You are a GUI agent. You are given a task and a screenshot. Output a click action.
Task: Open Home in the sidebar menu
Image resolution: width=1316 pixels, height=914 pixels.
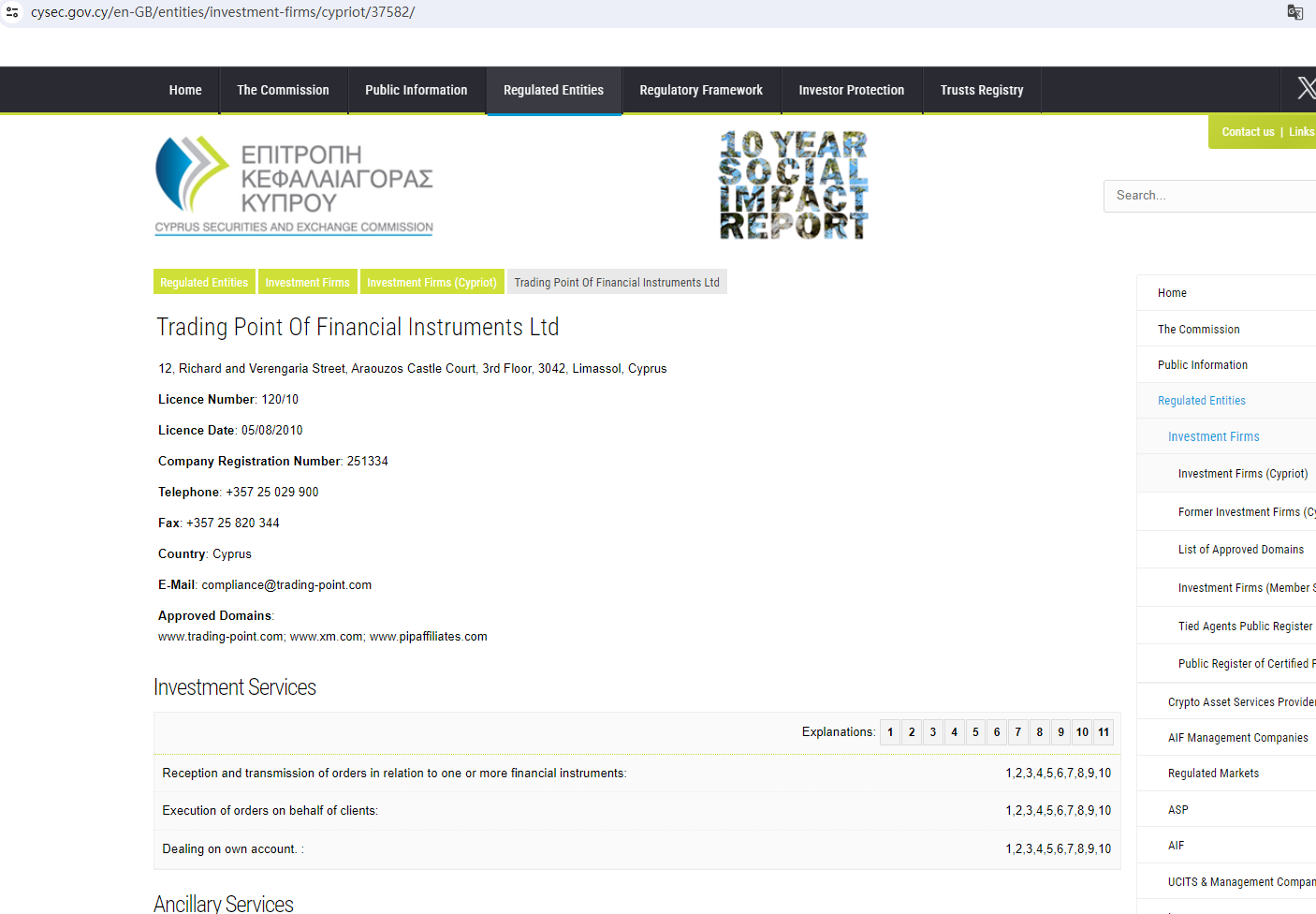1226,293
